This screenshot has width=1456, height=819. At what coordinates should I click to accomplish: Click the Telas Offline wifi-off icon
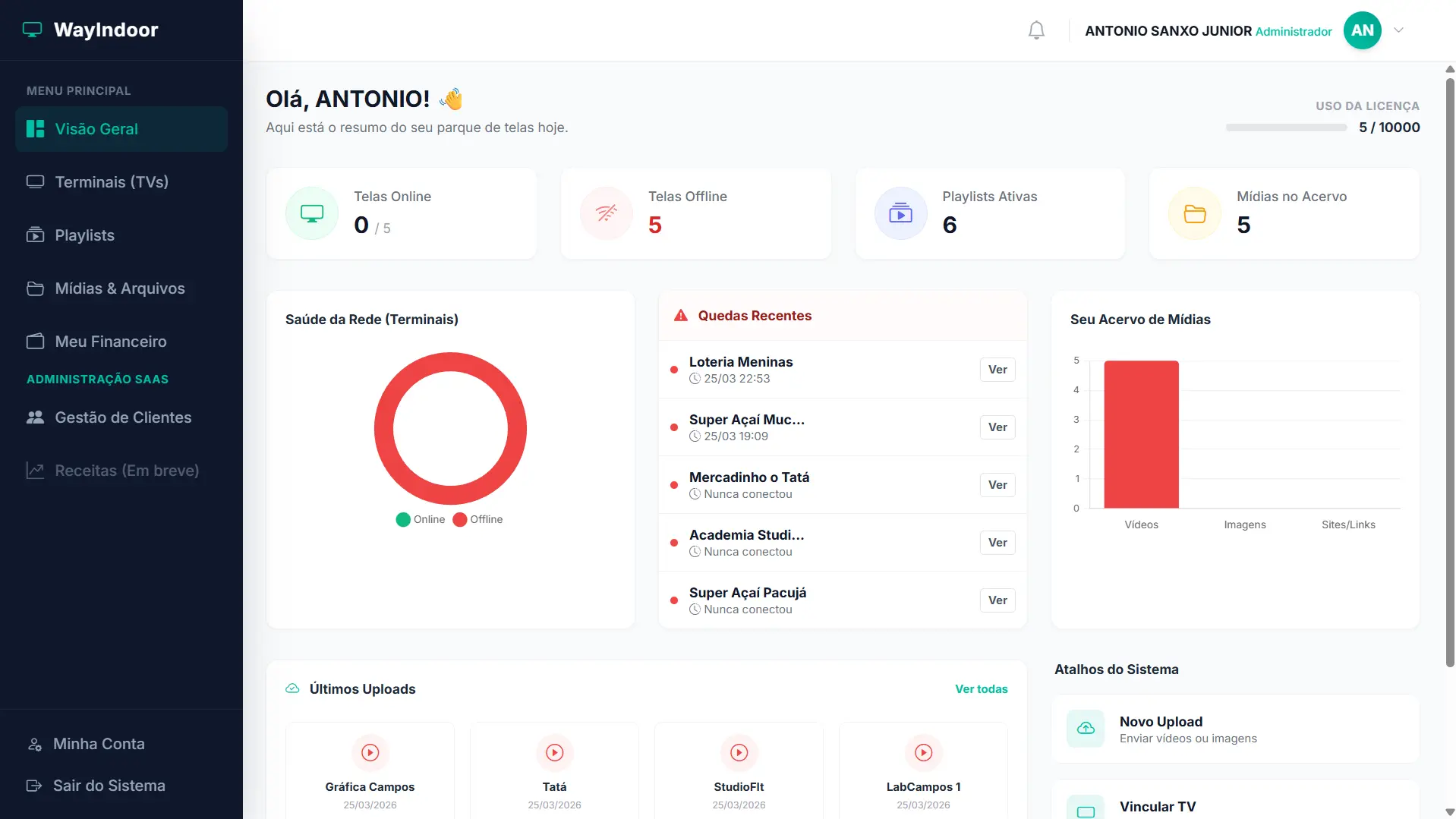(x=606, y=213)
